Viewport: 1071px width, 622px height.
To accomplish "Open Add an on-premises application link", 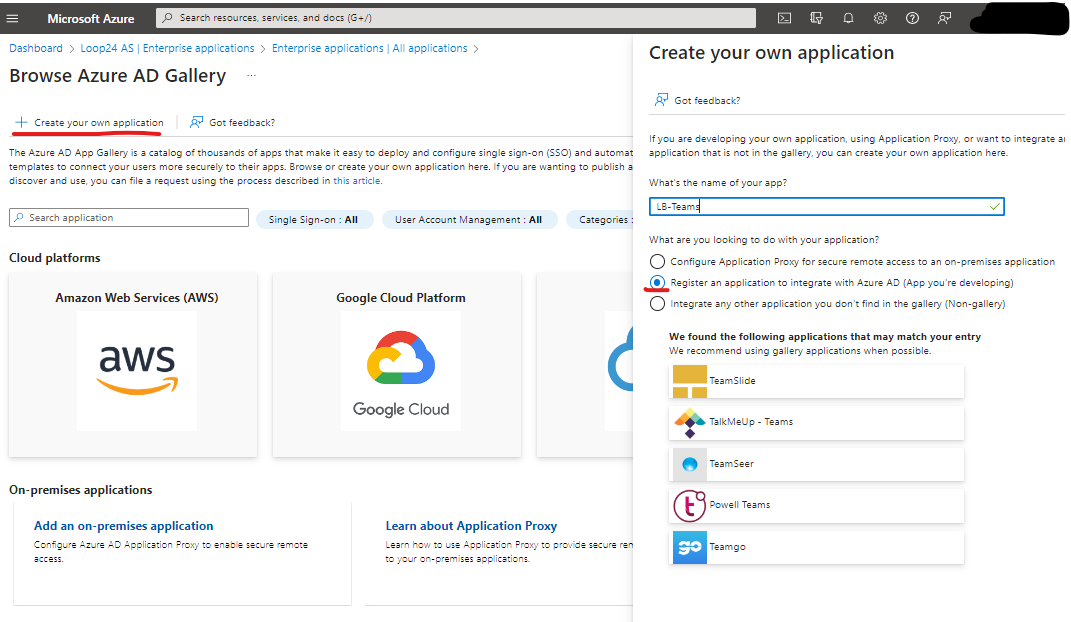I will [124, 526].
